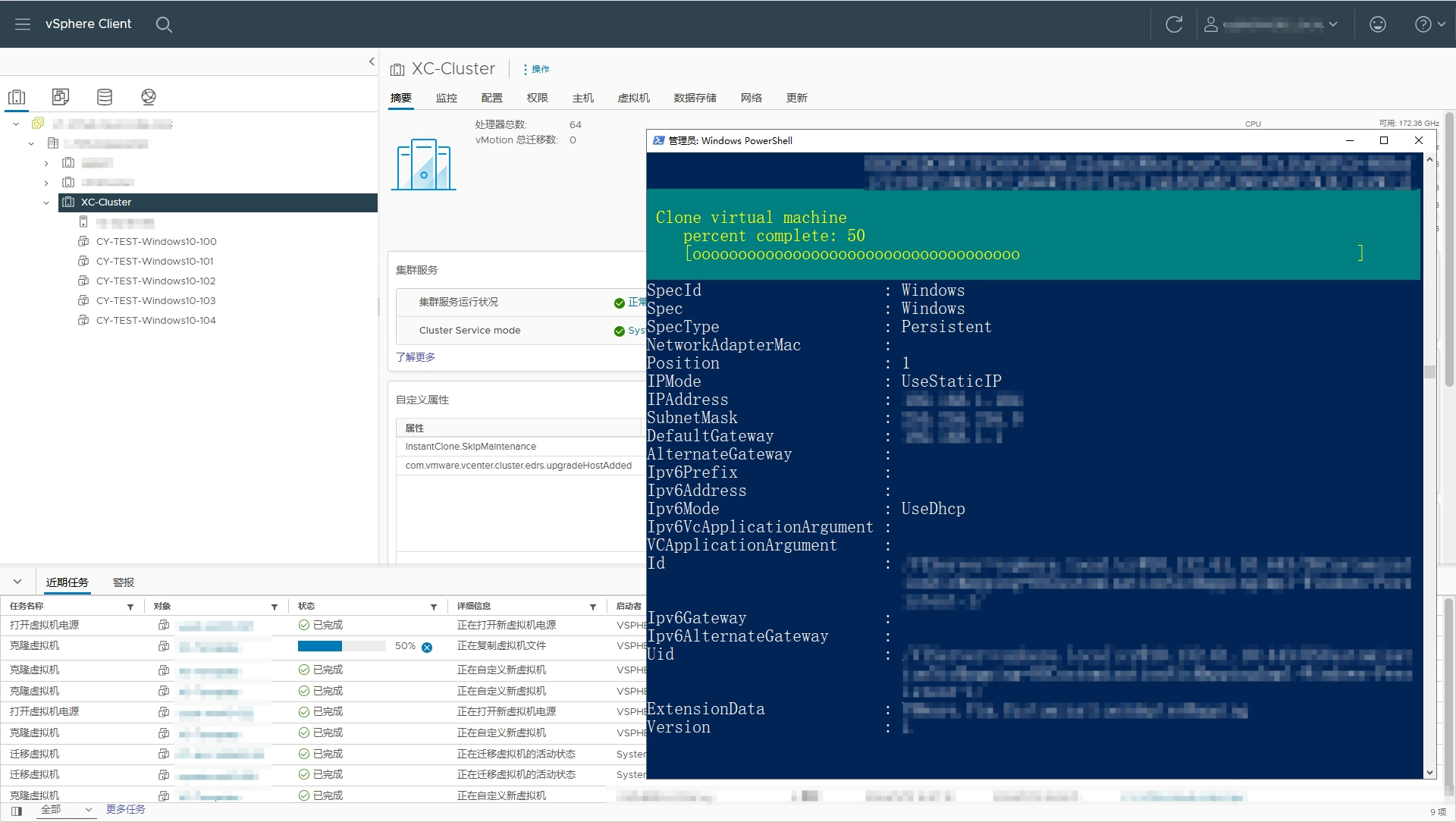
Task: Open the vSphere hamburger menu
Action: coord(23,24)
